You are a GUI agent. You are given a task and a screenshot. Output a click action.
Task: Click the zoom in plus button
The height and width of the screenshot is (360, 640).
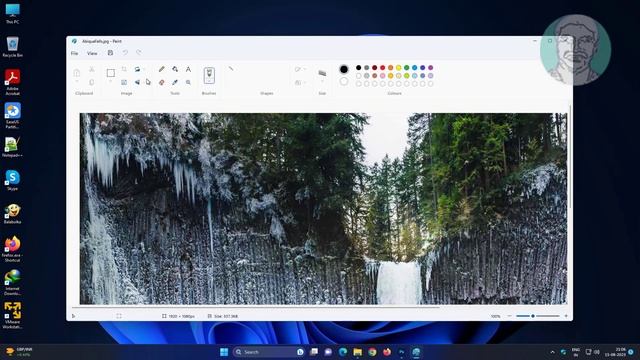click(x=566, y=316)
